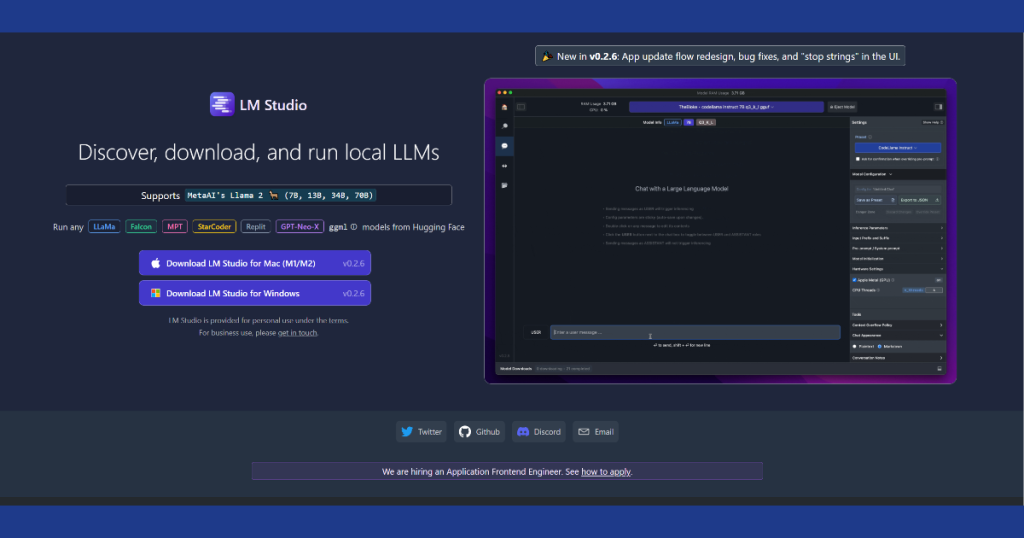
Task: Expand the Context Overflow Policy section
Action: [897, 325]
